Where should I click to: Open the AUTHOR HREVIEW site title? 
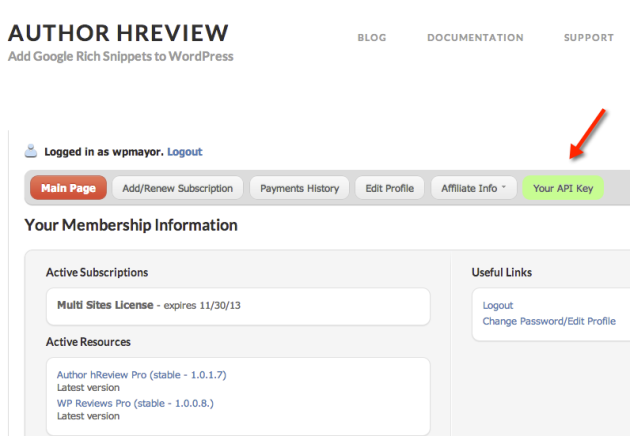coord(119,33)
